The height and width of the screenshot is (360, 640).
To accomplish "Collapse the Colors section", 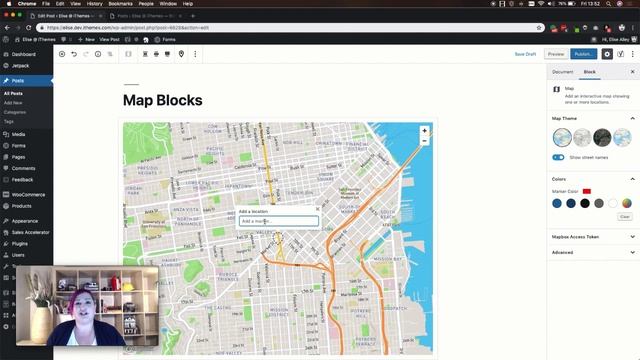I will click(632, 179).
